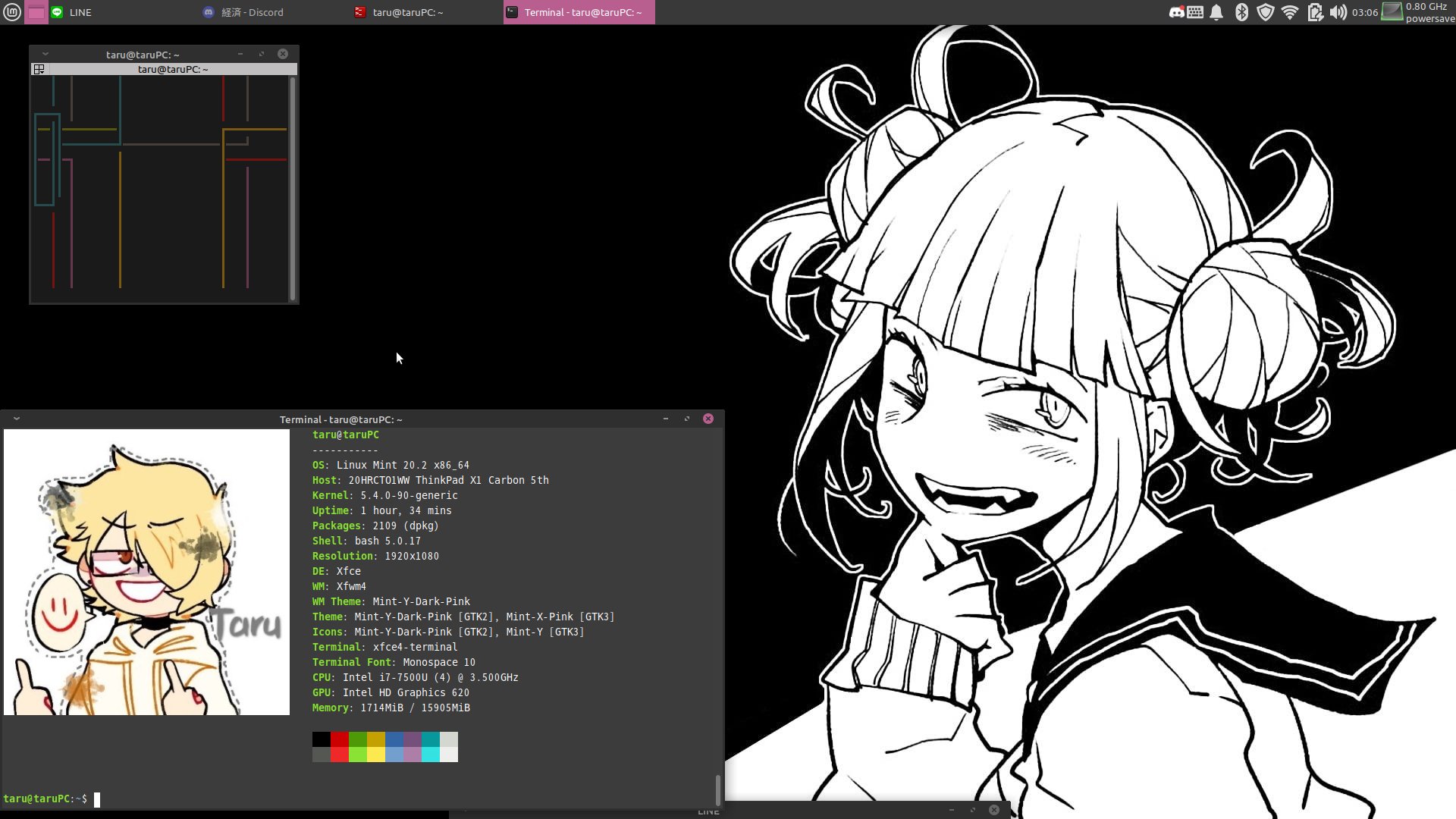Maximize the partially hidden LINE window
This screenshot has height=819, width=1456.
click(x=973, y=810)
